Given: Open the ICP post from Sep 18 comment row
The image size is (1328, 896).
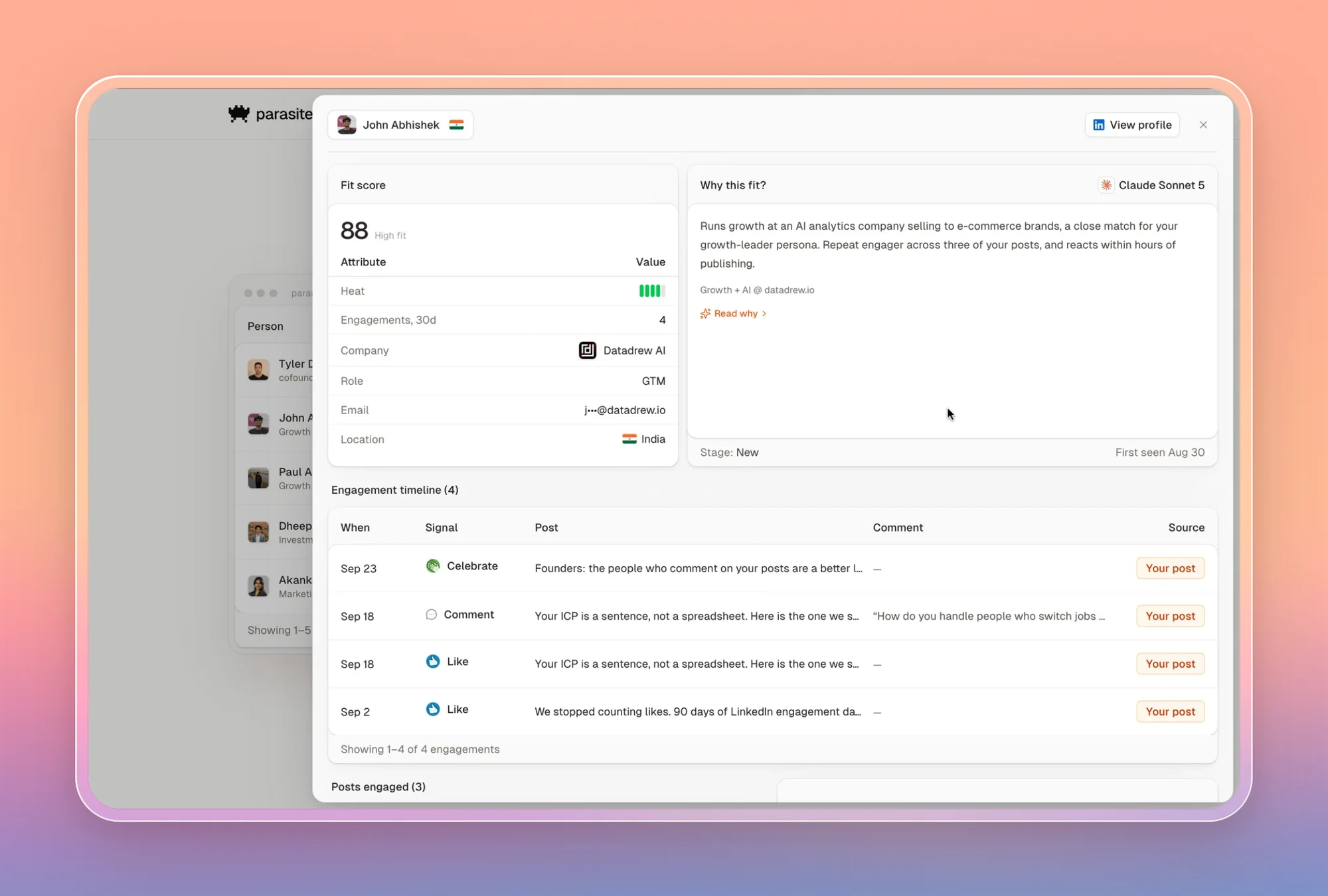Looking at the screenshot, I should [697, 616].
